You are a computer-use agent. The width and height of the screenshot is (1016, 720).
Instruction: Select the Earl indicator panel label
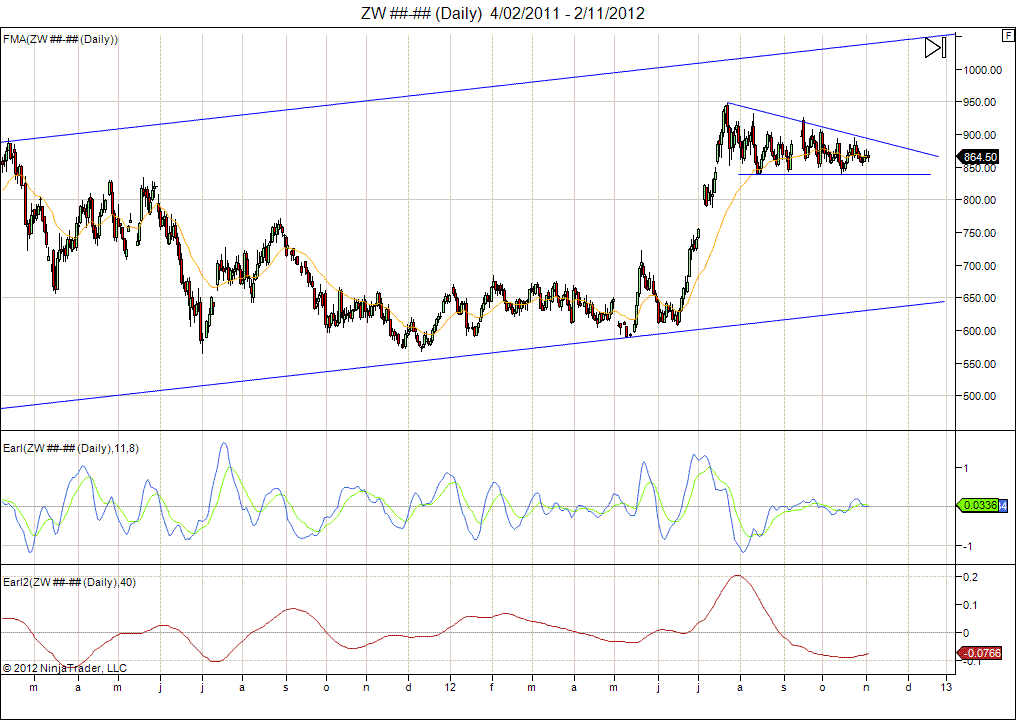point(71,448)
